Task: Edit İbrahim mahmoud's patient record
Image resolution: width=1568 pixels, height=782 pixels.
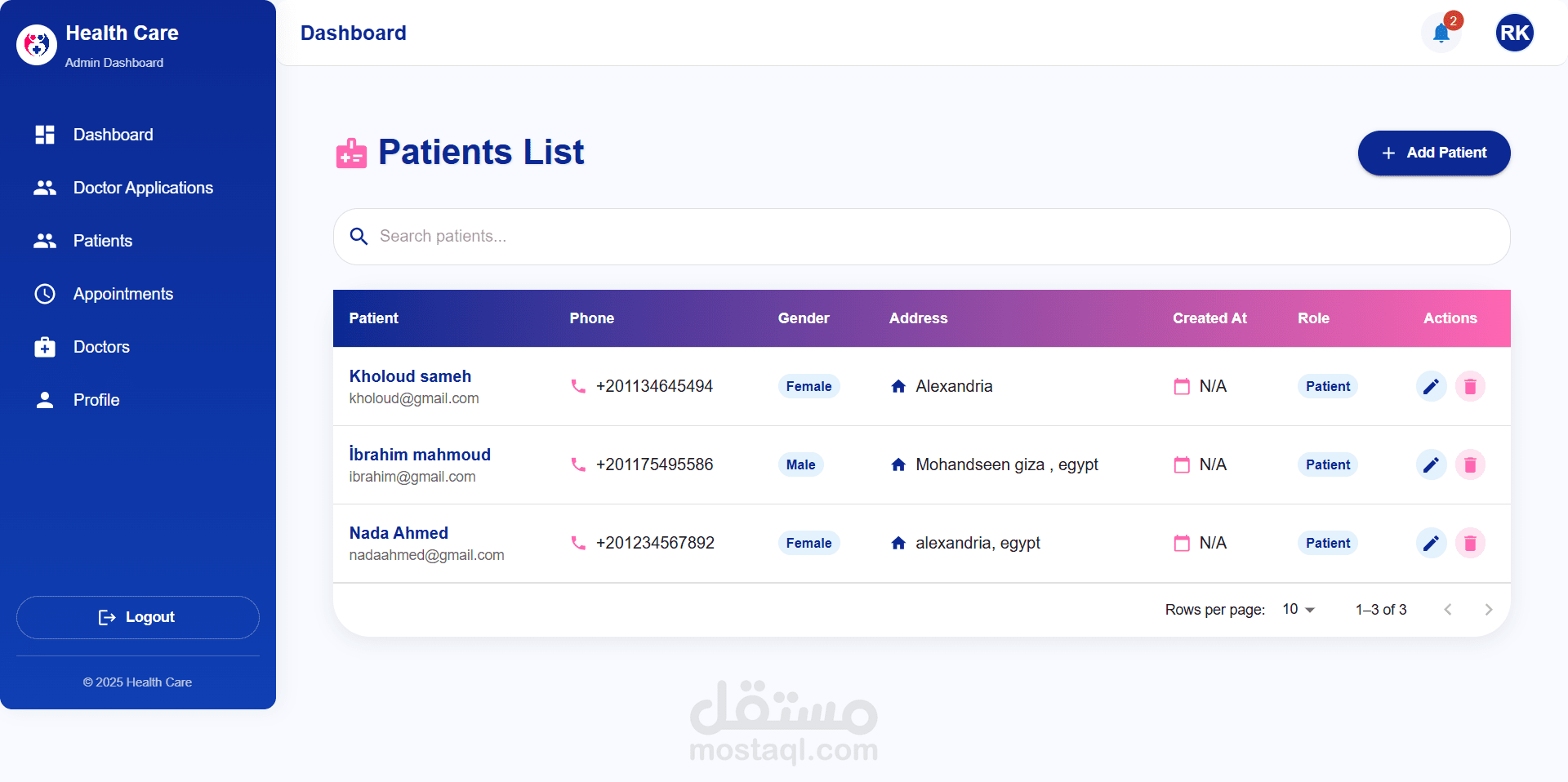Action: pyautogui.click(x=1431, y=464)
